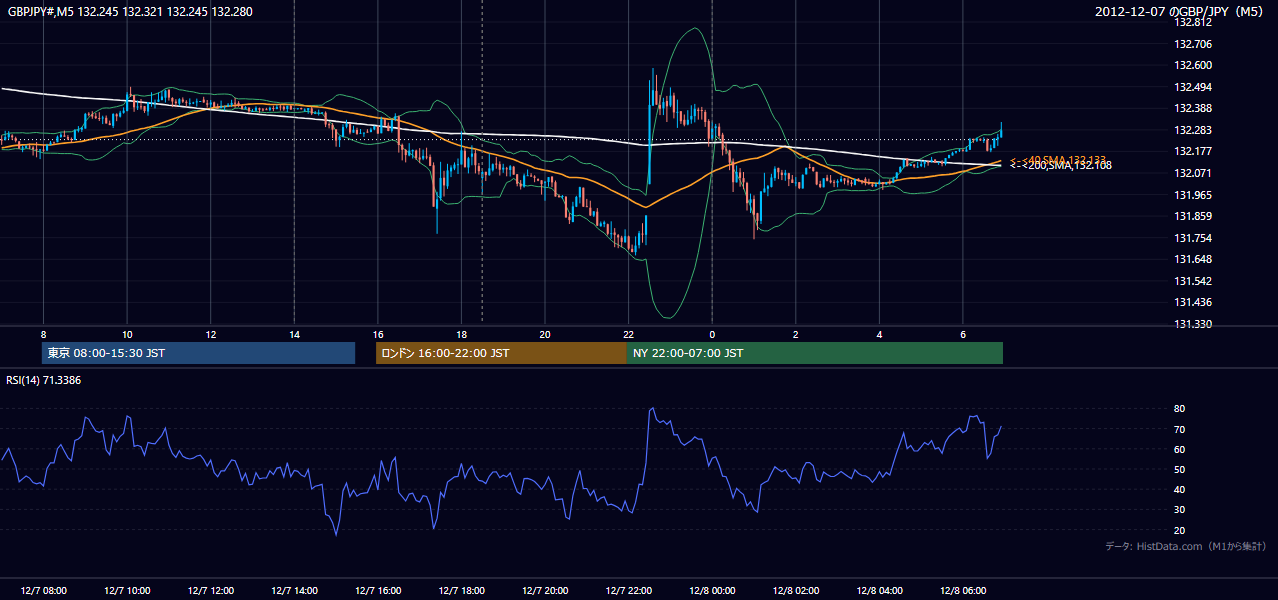Click price axis value 131.542
The height and width of the screenshot is (600, 1278).
1193,281
